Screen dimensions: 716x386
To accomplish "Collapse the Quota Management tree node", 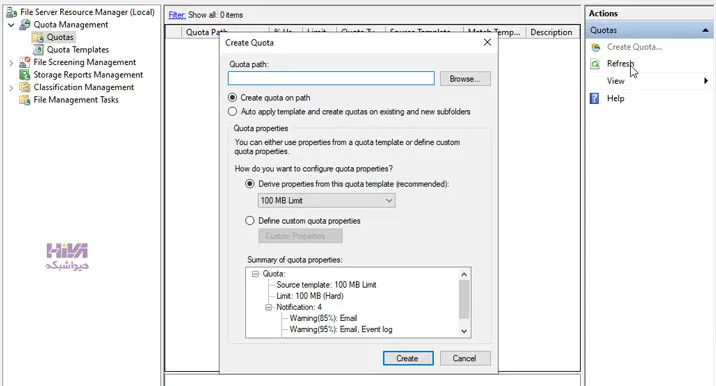I will [11, 25].
